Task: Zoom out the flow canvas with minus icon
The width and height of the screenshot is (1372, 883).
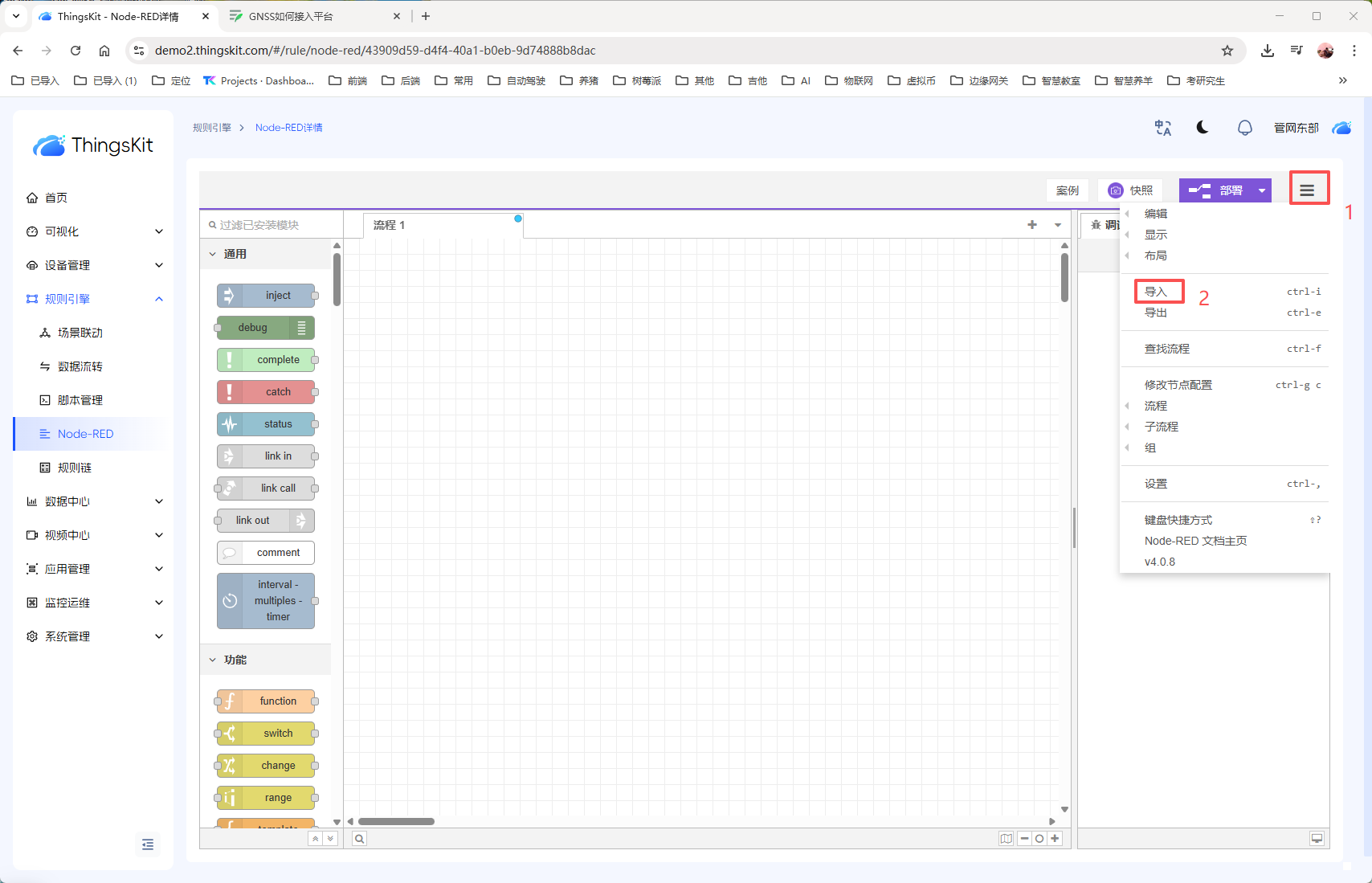Action: pos(1024,839)
